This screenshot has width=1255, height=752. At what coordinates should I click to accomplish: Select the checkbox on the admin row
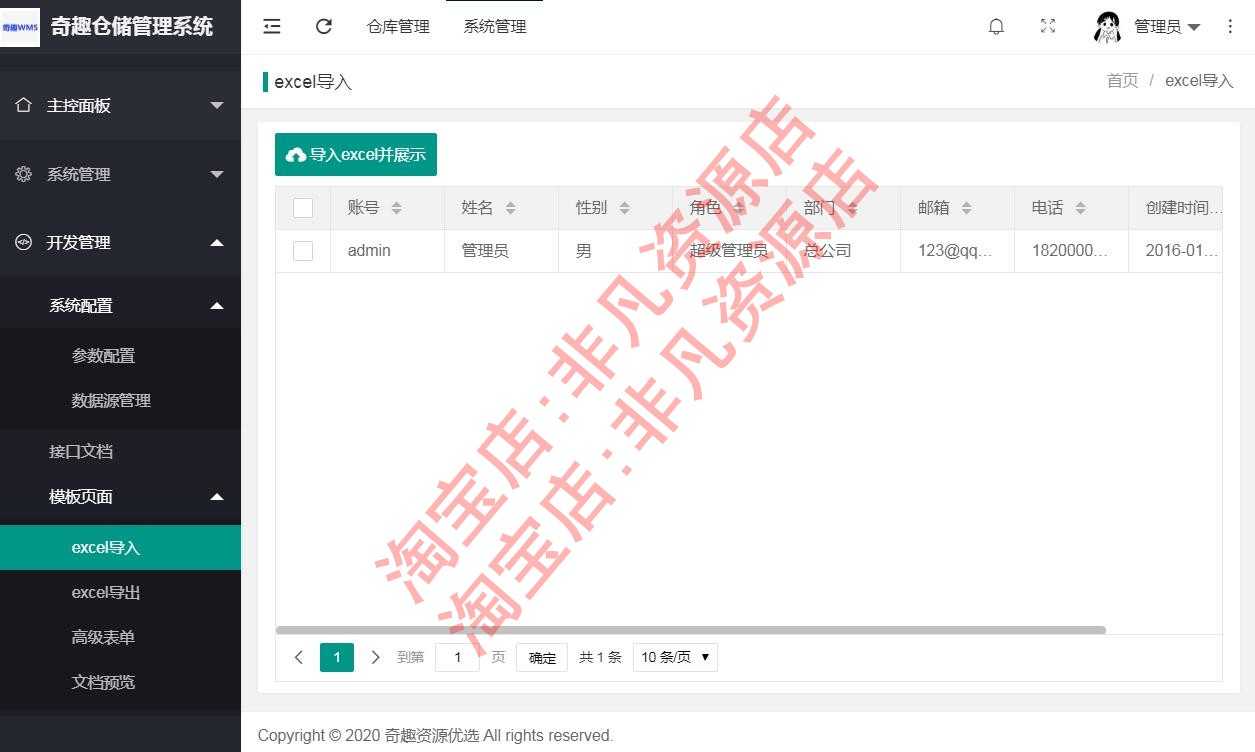coord(303,251)
